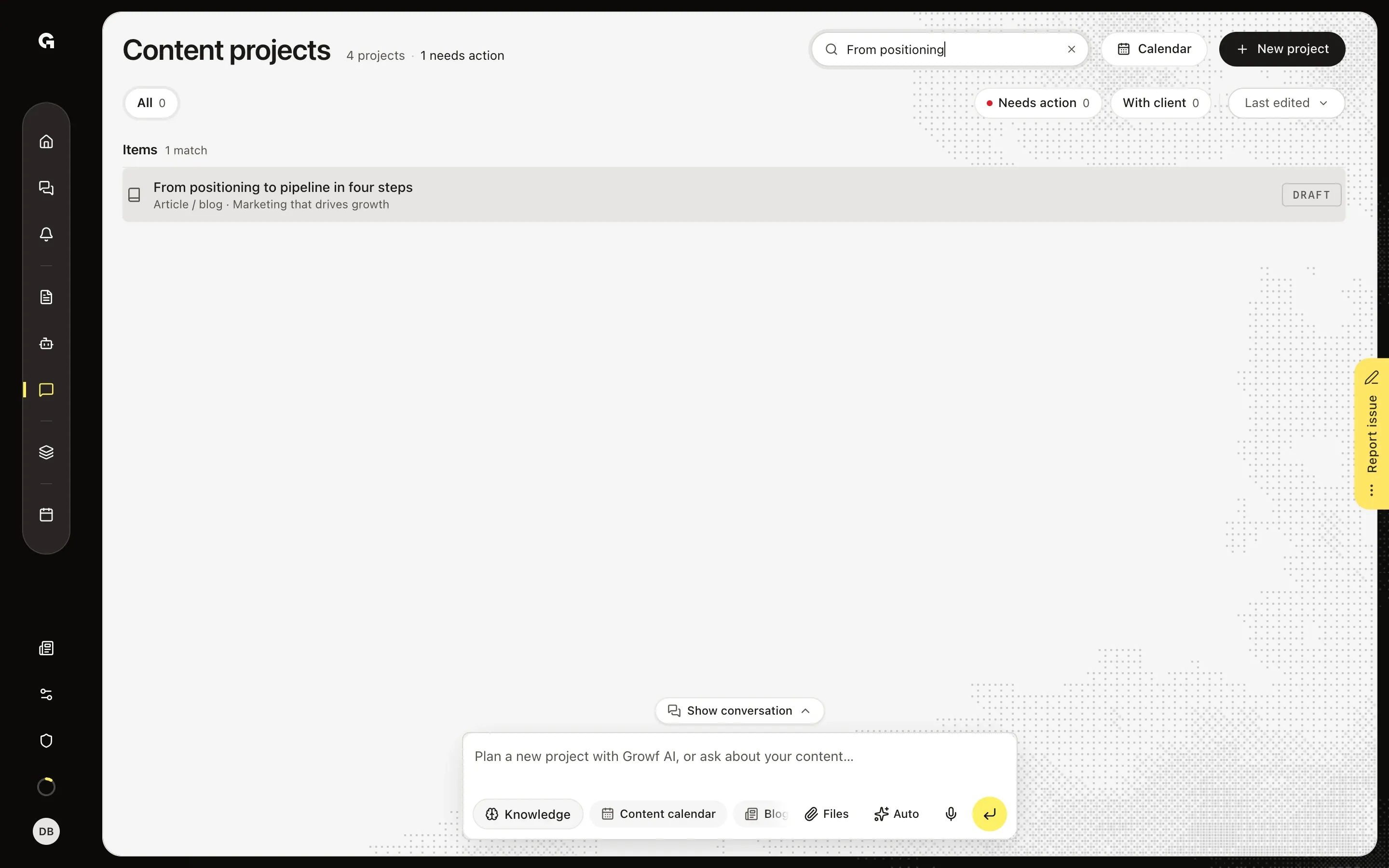Expand Show conversation panel
Image resolution: width=1389 pixels, height=868 pixels.
coord(739,711)
